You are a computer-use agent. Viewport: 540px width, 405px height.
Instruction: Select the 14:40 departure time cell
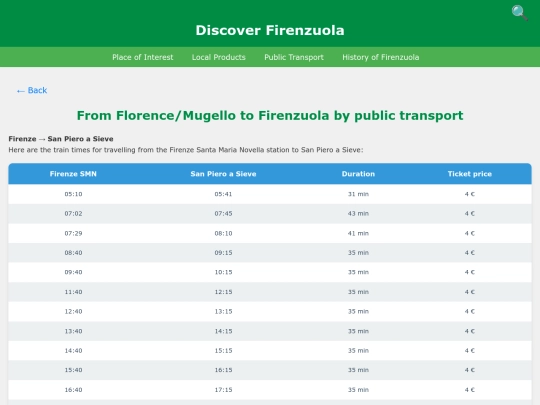(x=73, y=351)
